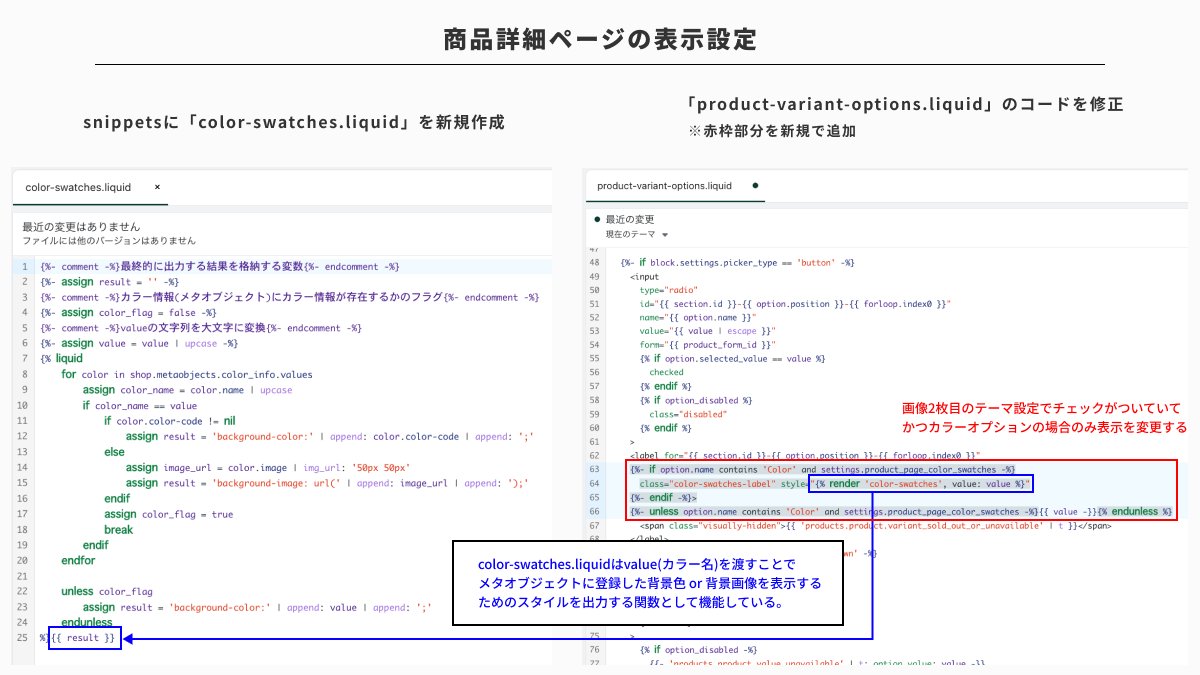This screenshot has height=675, width=1200.
Task: Click the "<label for=" opening tag line
Action: click(805, 455)
